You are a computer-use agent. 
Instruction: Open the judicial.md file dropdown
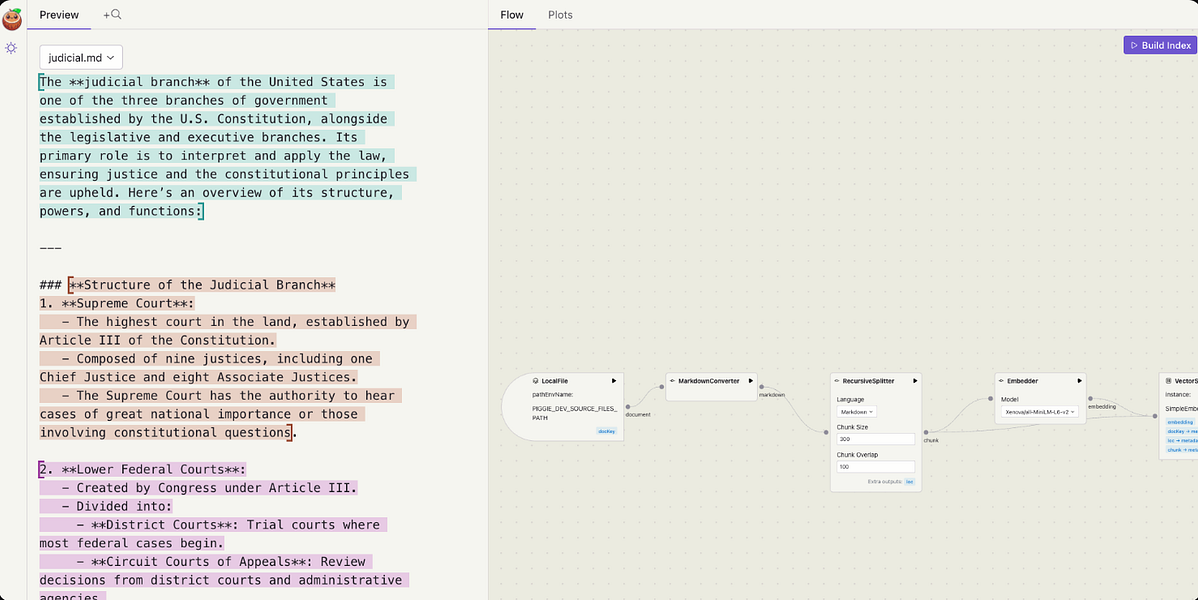[x=81, y=57]
